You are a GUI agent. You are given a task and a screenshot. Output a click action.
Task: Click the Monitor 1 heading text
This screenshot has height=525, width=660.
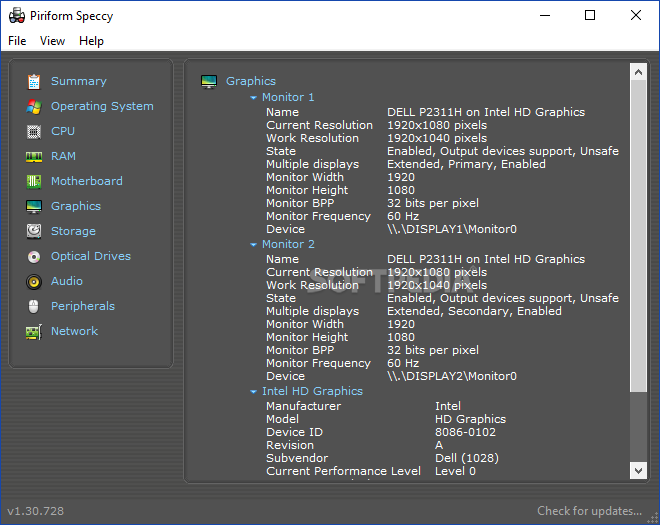pyautogui.click(x=288, y=97)
